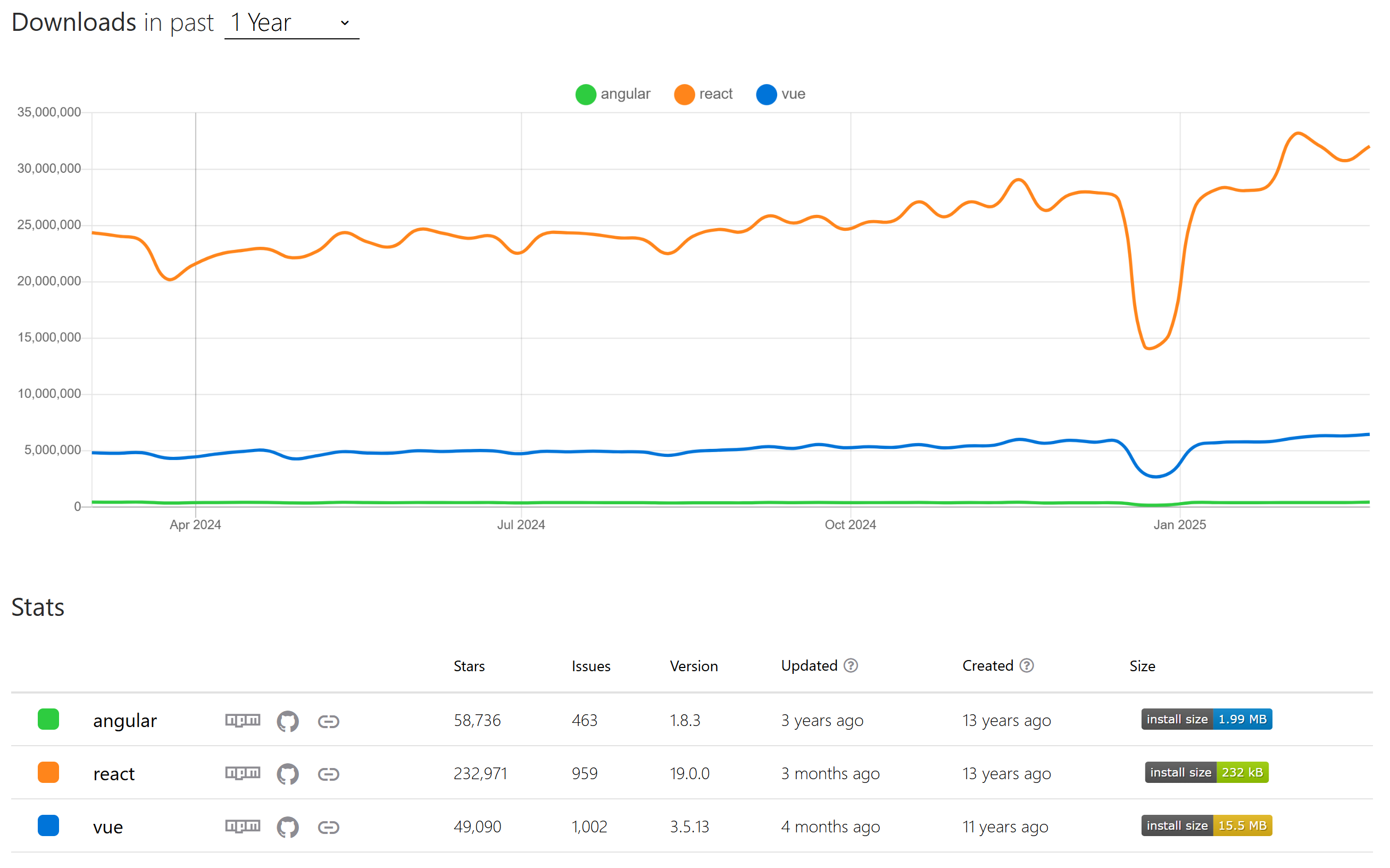Click react updated '3 months ago'
Image resolution: width=1390 pixels, height=868 pixels.
[x=830, y=774]
